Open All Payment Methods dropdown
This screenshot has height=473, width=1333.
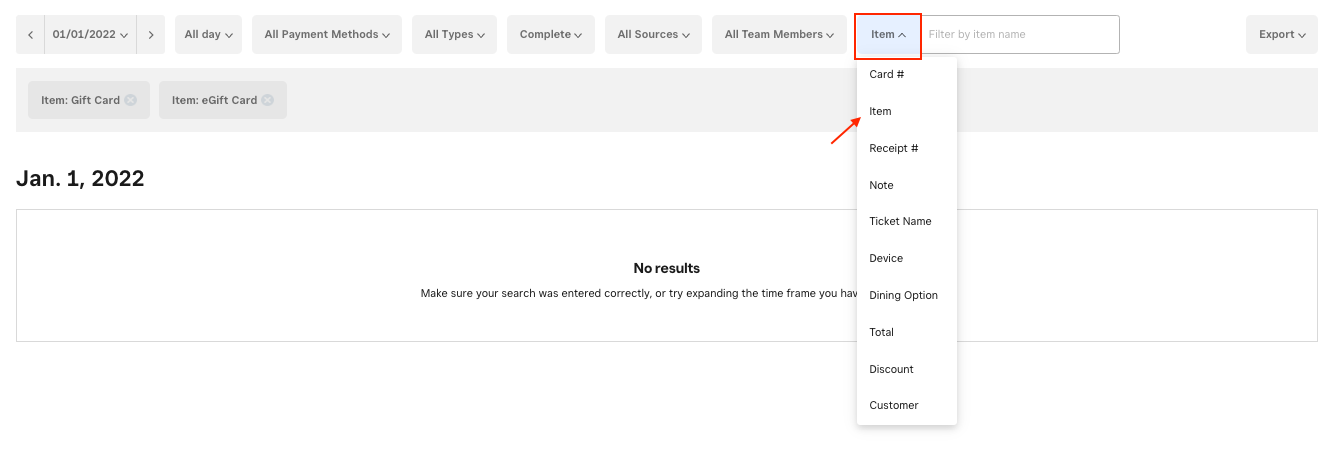point(327,35)
